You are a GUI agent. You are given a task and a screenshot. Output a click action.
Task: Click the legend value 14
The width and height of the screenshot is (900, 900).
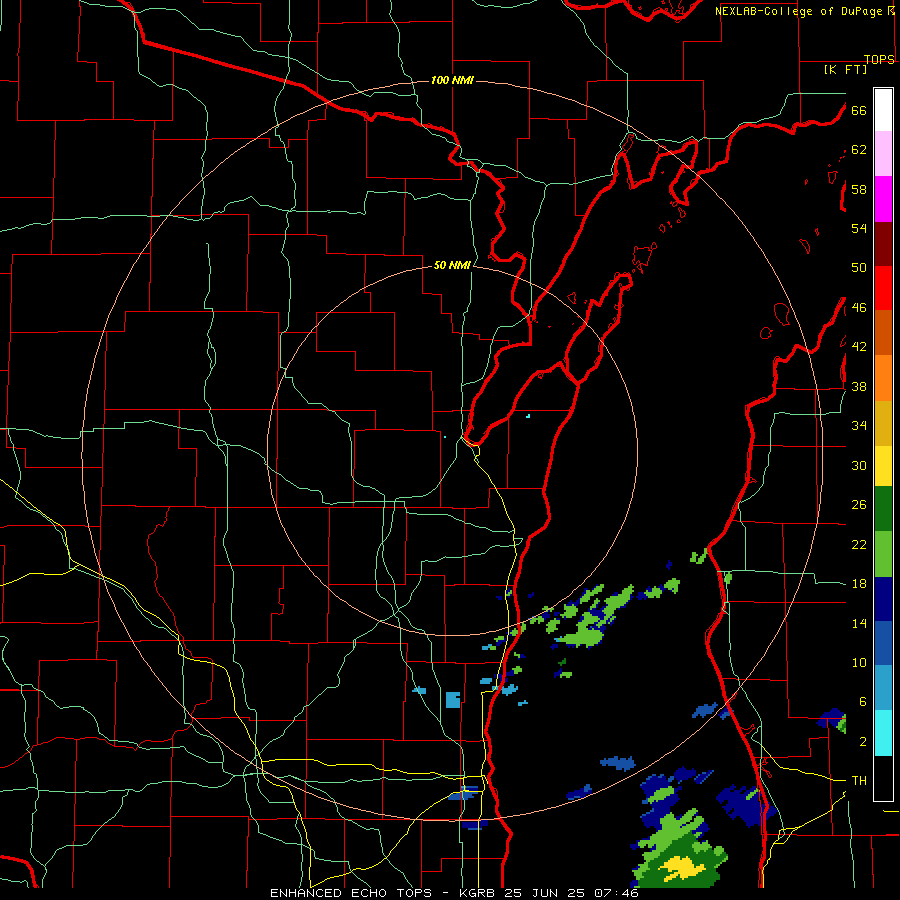(x=859, y=623)
